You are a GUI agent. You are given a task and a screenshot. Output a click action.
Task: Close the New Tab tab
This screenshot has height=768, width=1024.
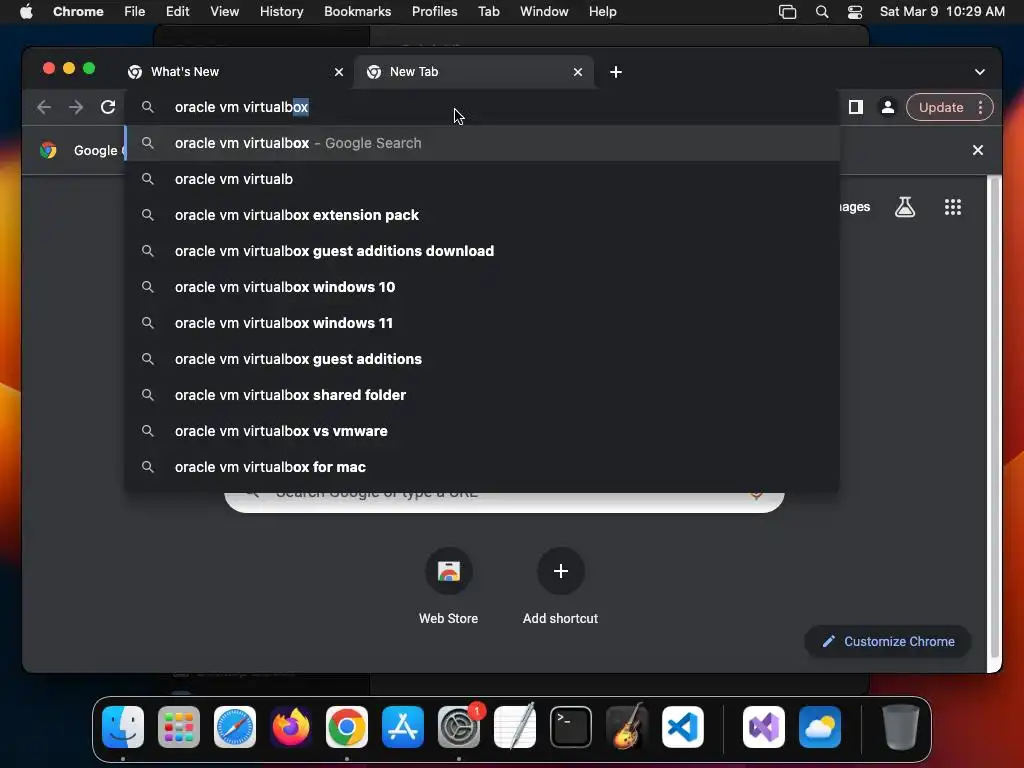tap(578, 72)
